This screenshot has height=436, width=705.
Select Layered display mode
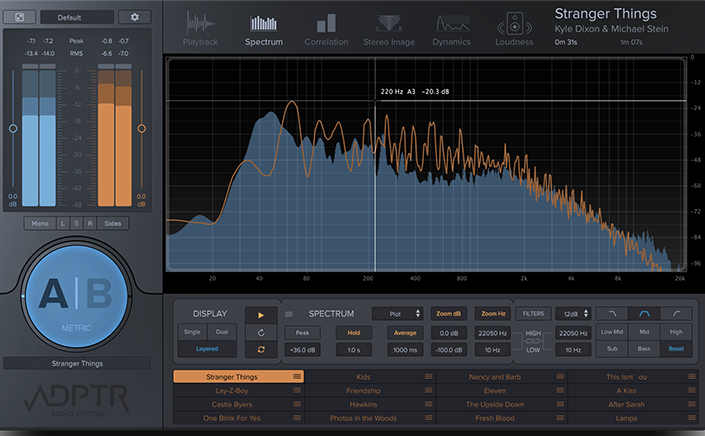207,349
